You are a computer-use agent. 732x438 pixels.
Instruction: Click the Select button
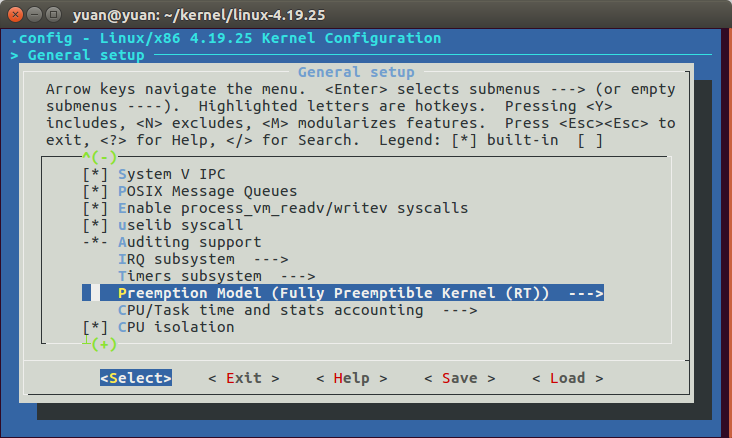(x=136, y=378)
